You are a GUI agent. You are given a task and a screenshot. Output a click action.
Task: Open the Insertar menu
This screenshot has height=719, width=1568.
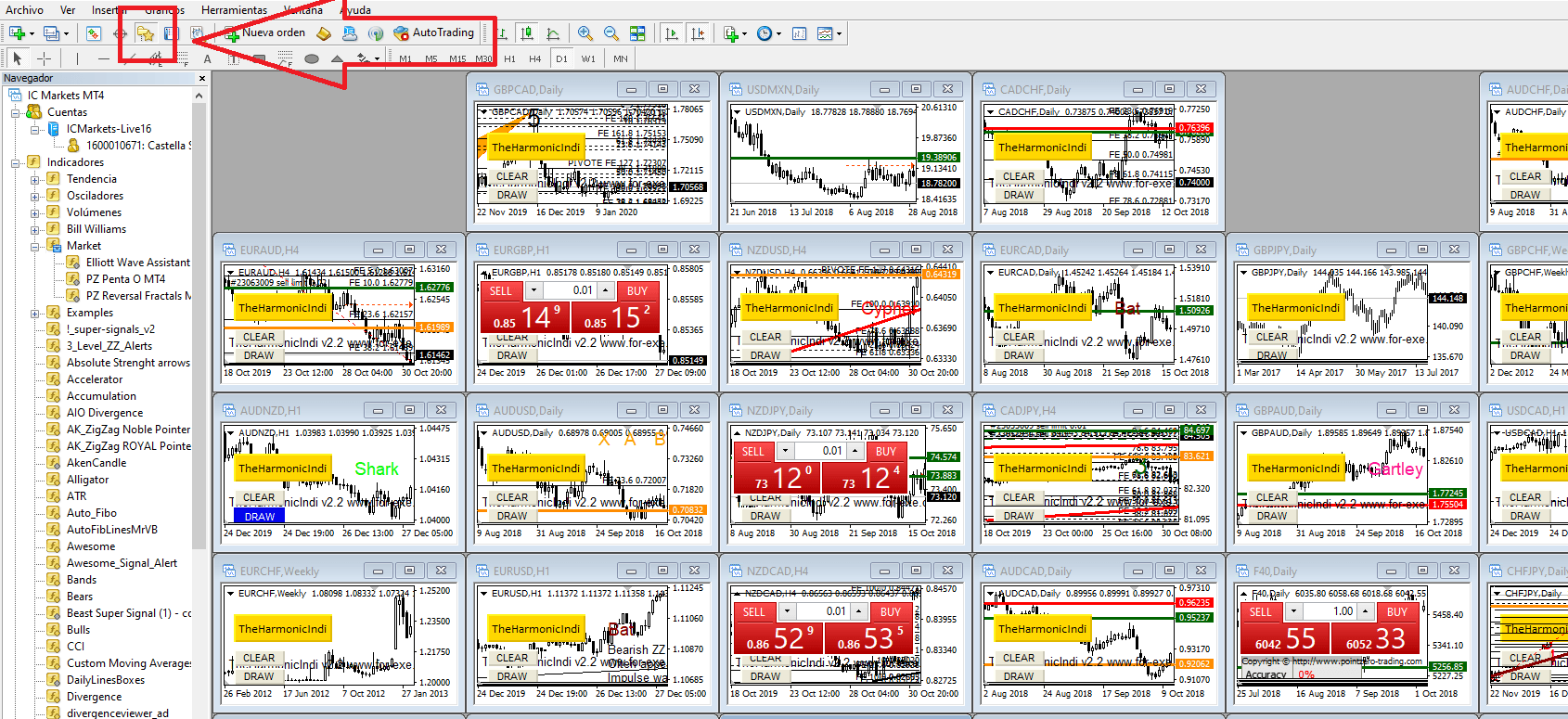[110, 10]
